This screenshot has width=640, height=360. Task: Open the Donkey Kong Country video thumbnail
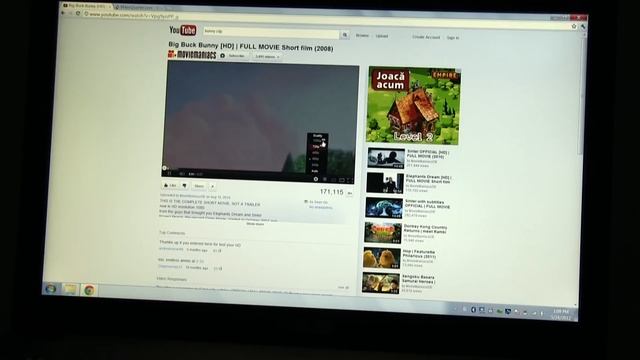[x=382, y=233]
